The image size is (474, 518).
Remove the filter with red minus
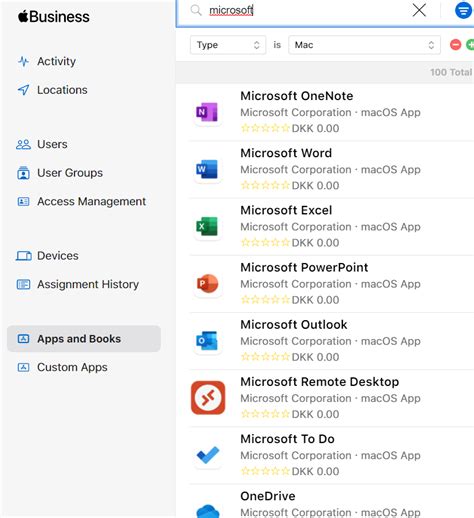pos(455,45)
